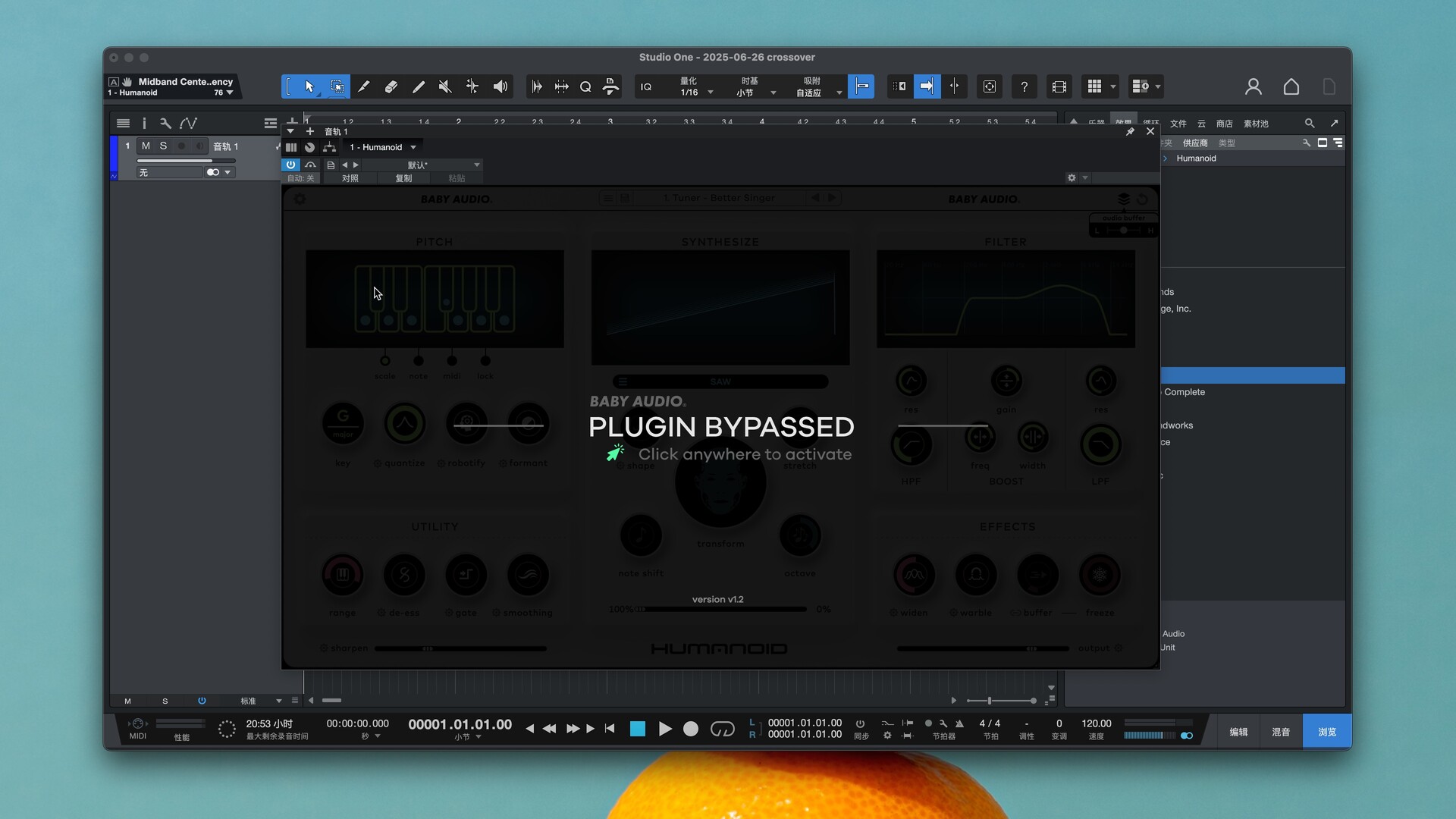Open the track list lines icon
The height and width of the screenshot is (819, 1456).
click(x=123, y=123)
